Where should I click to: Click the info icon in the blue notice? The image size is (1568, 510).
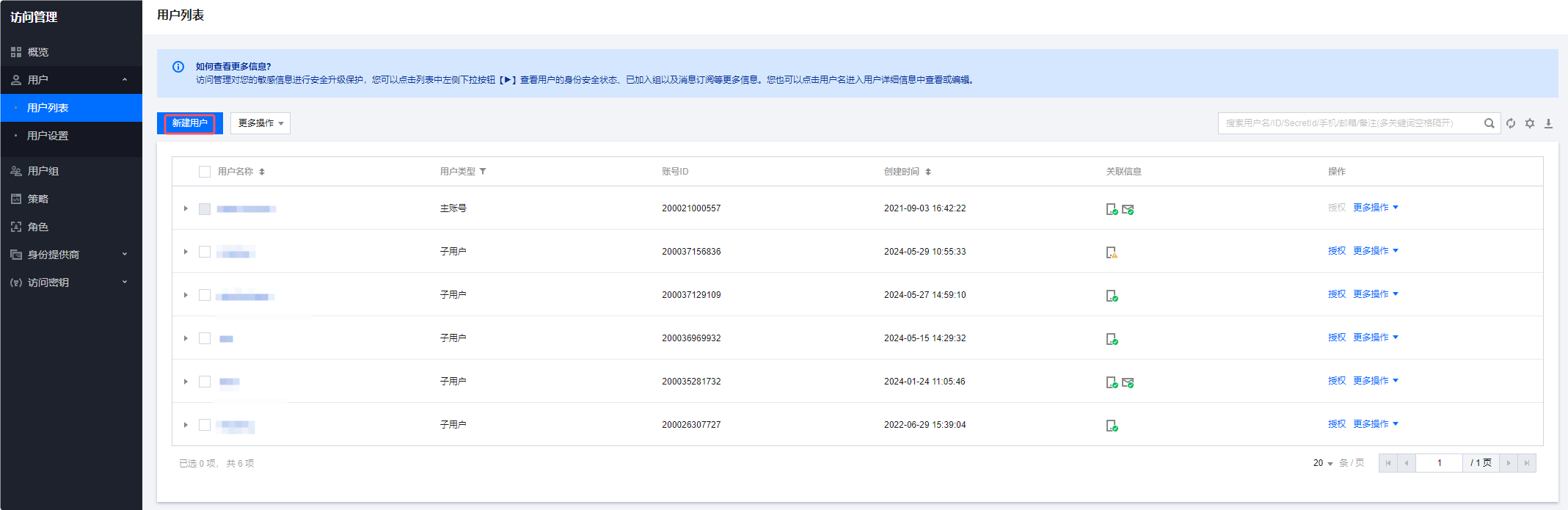[x=178, y=67]
